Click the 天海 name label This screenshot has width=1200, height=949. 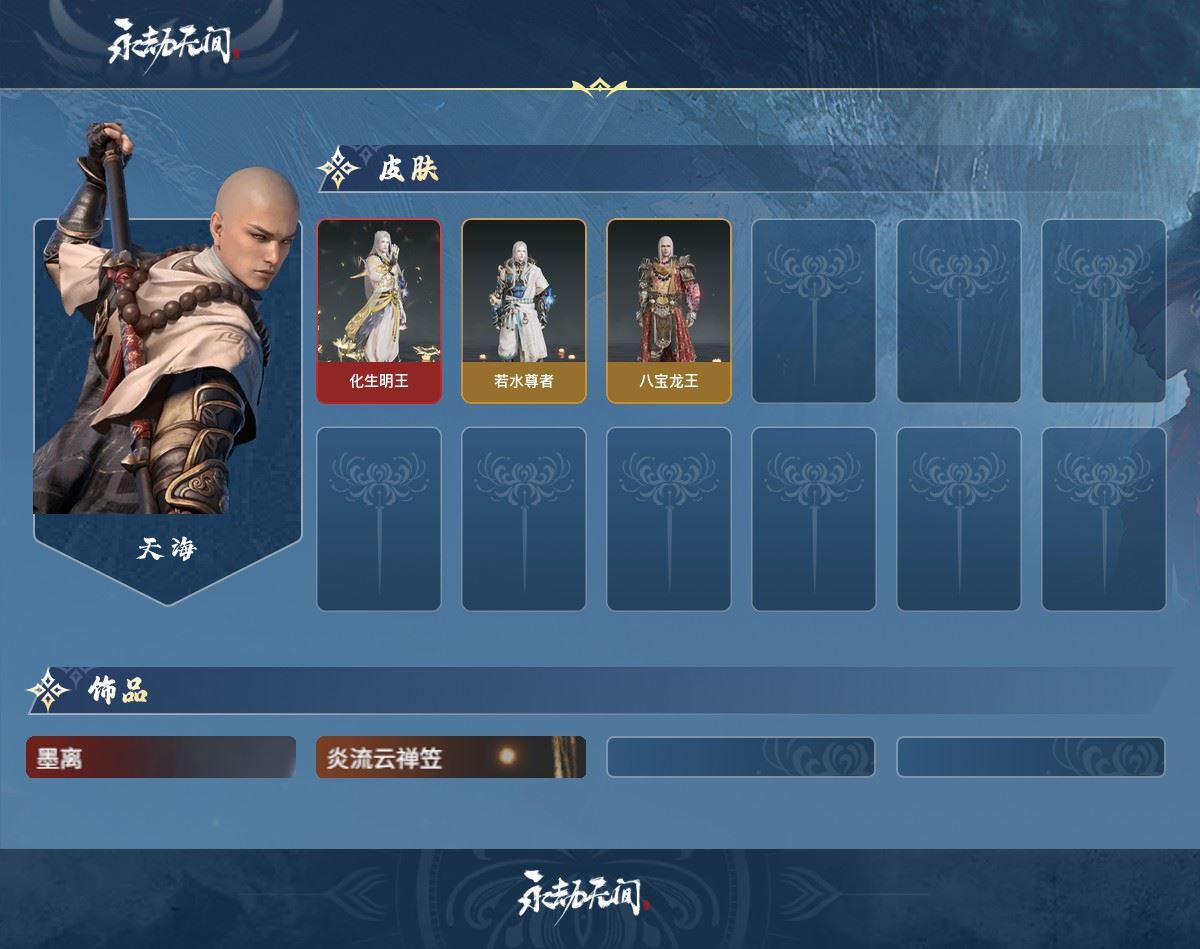[167, 548]
